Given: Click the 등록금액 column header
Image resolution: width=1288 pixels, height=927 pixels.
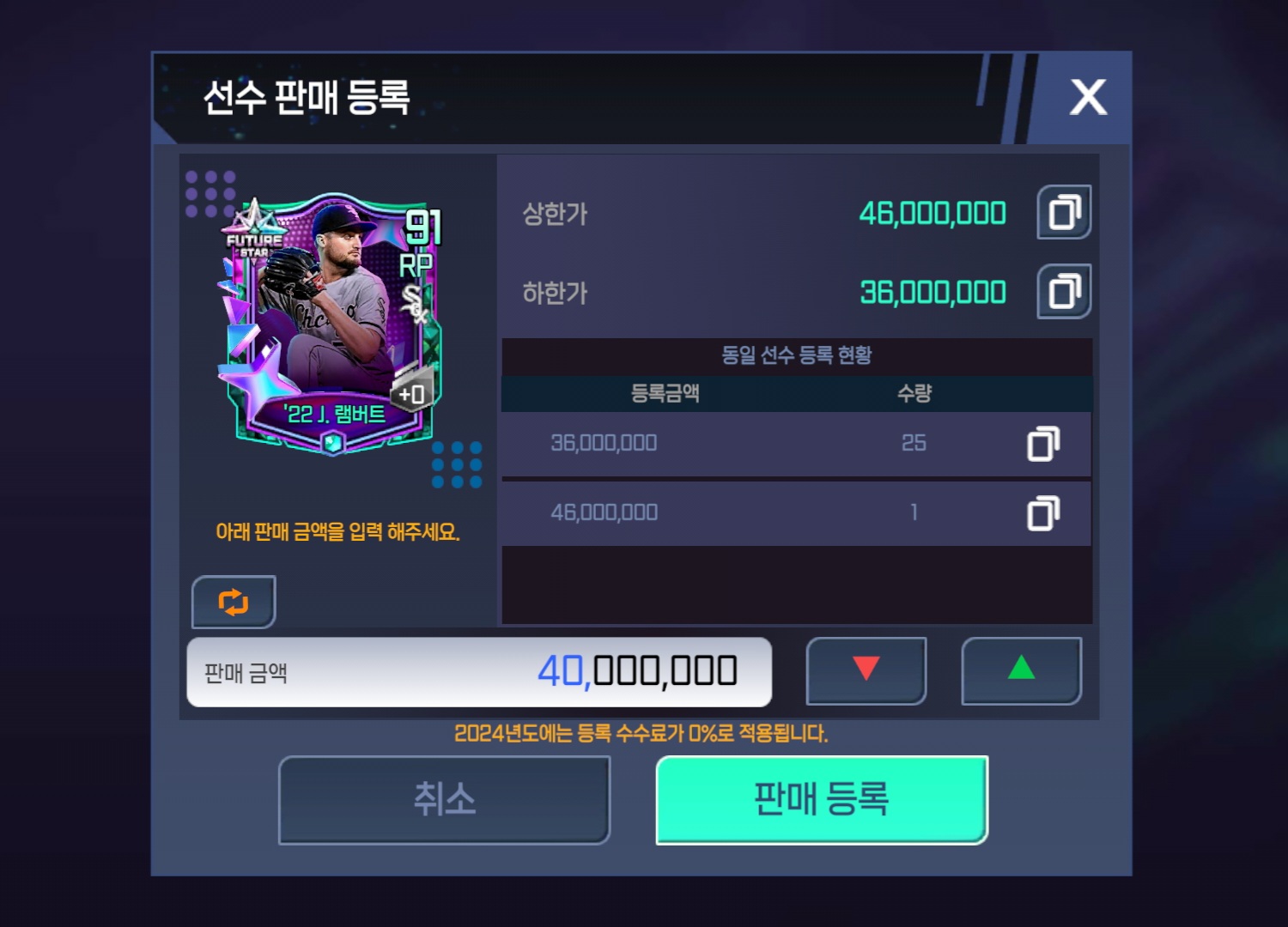Looking at the screenshot, I should click(665, 393).
